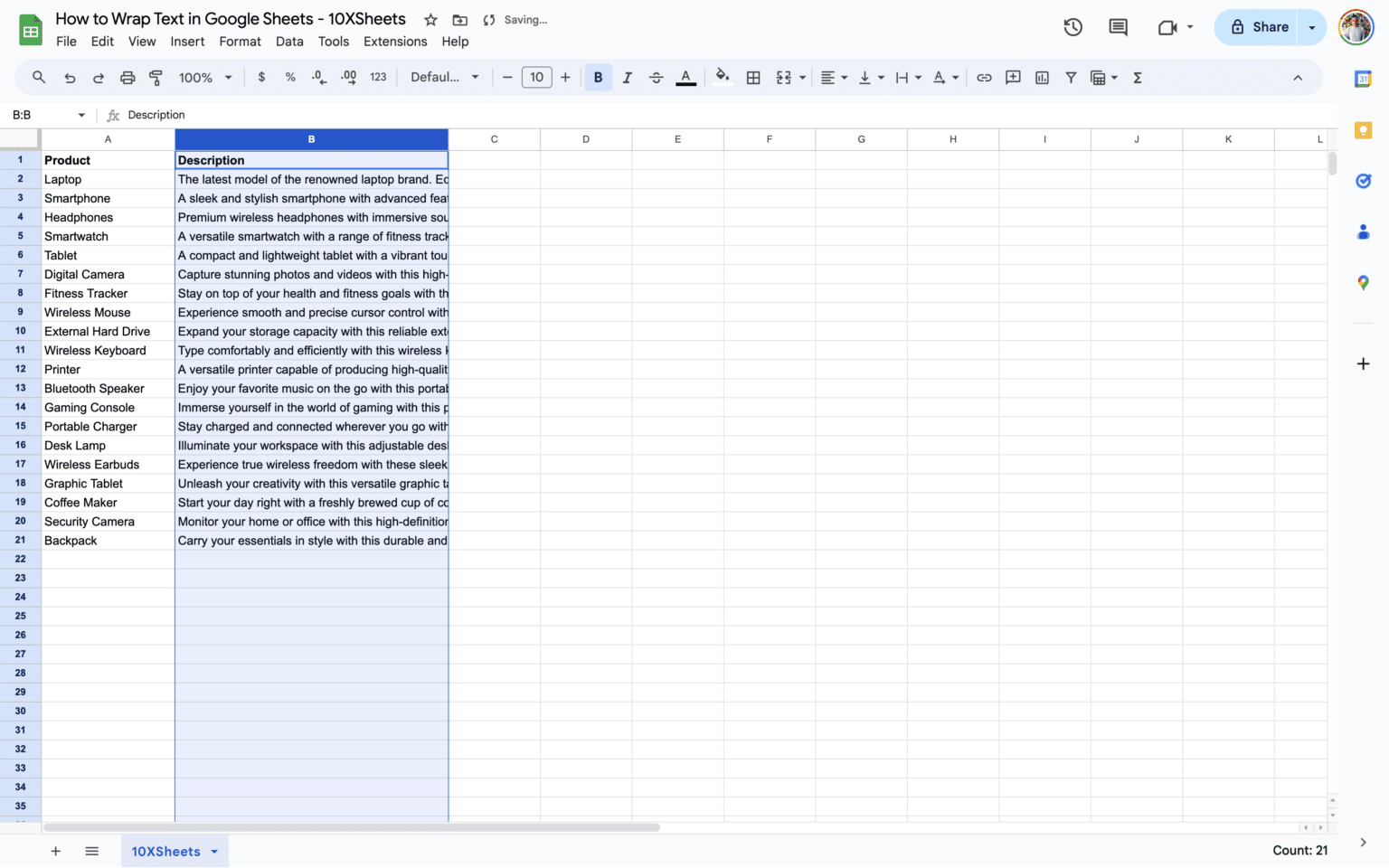Viewport: 1389px width, 868px height.
Task: Open the text color picker
Action: 685,77
